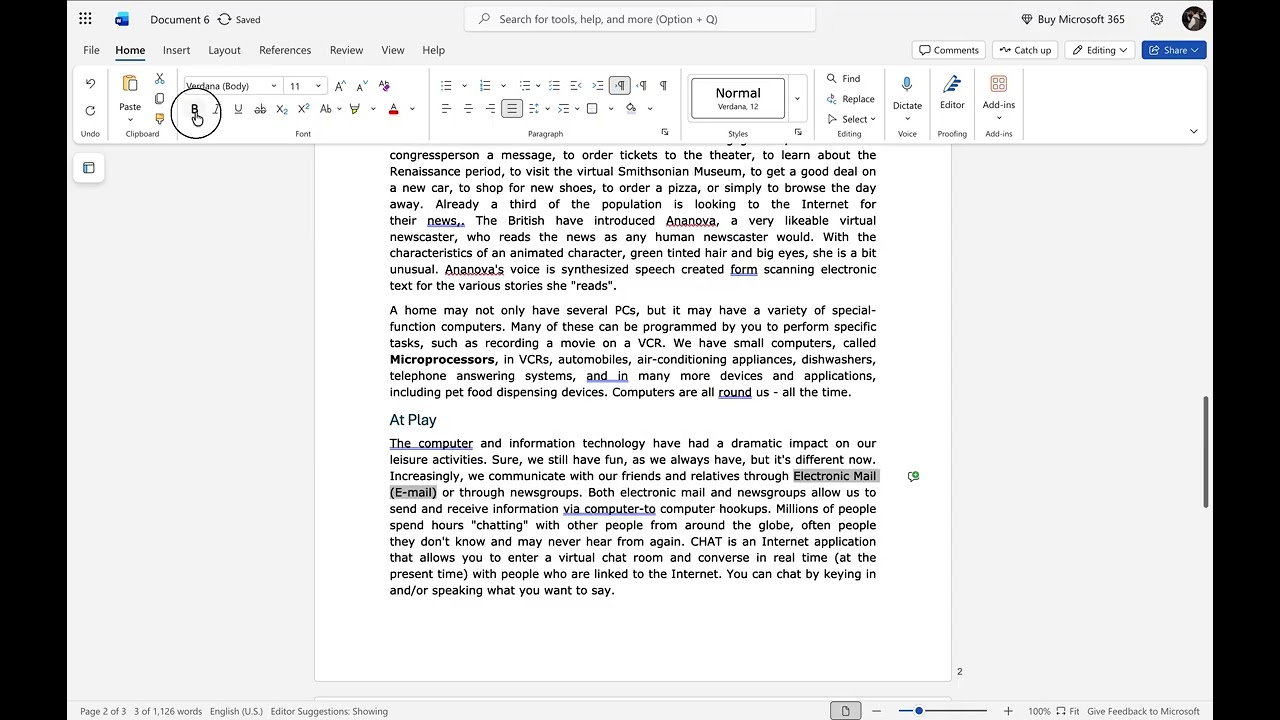
Task: Click the Borders icon
Action: click(592, 109)
